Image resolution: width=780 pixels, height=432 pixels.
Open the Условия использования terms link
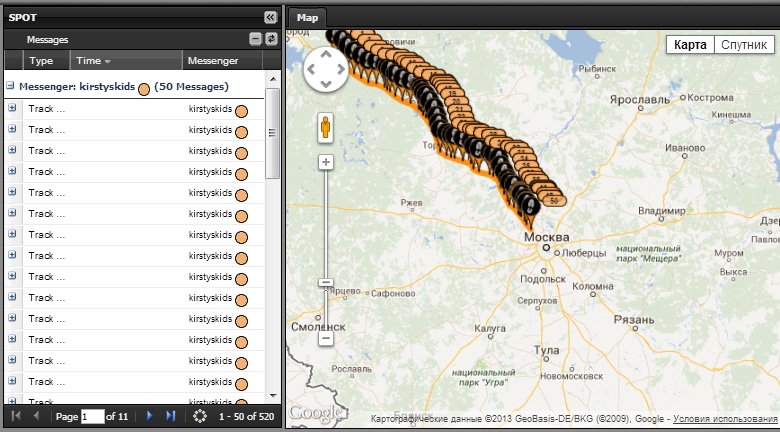tap(725, 419)
